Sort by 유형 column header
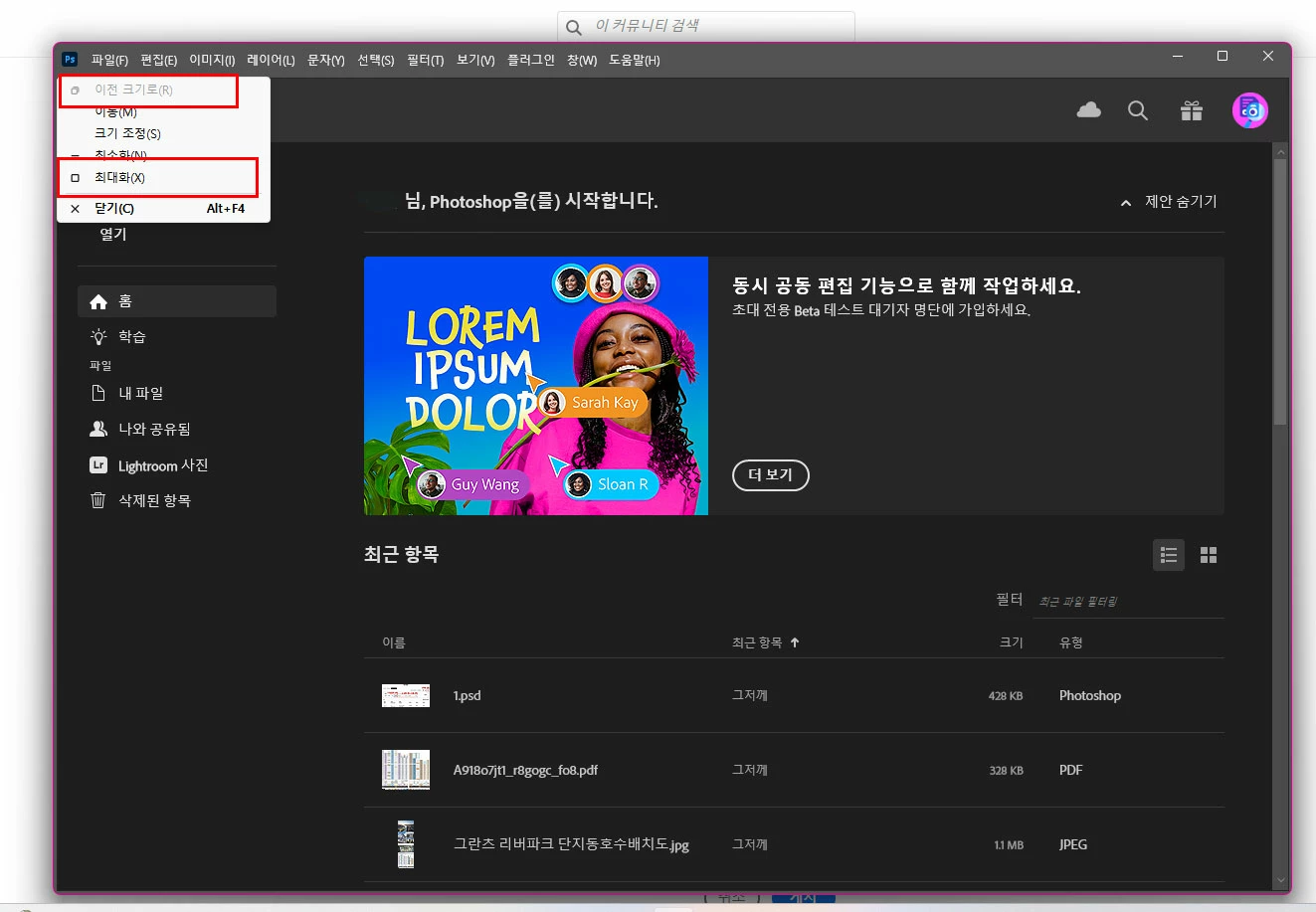This screenshot has width=1316, height=912. 1071,642
